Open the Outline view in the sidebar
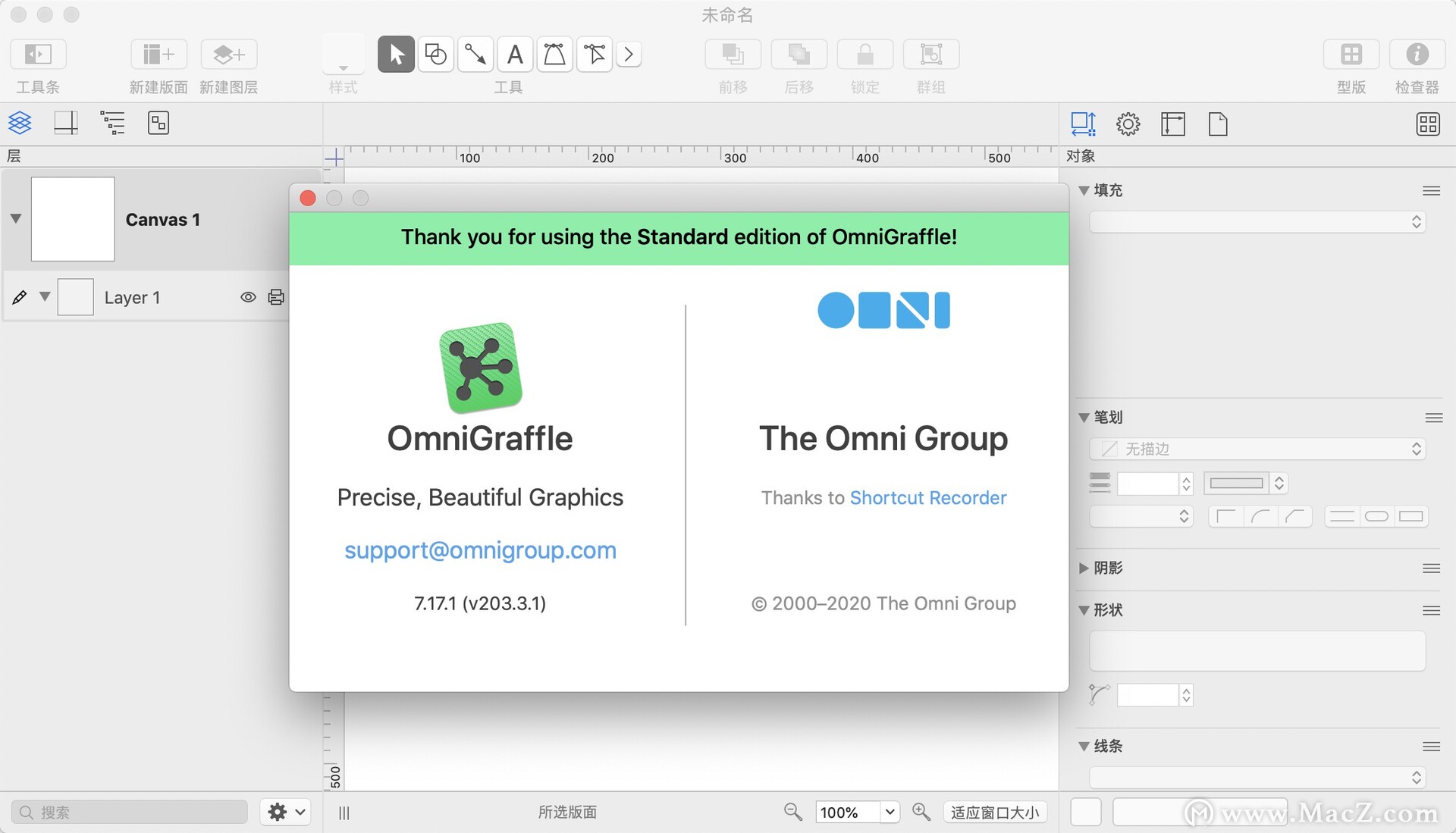 112,123
